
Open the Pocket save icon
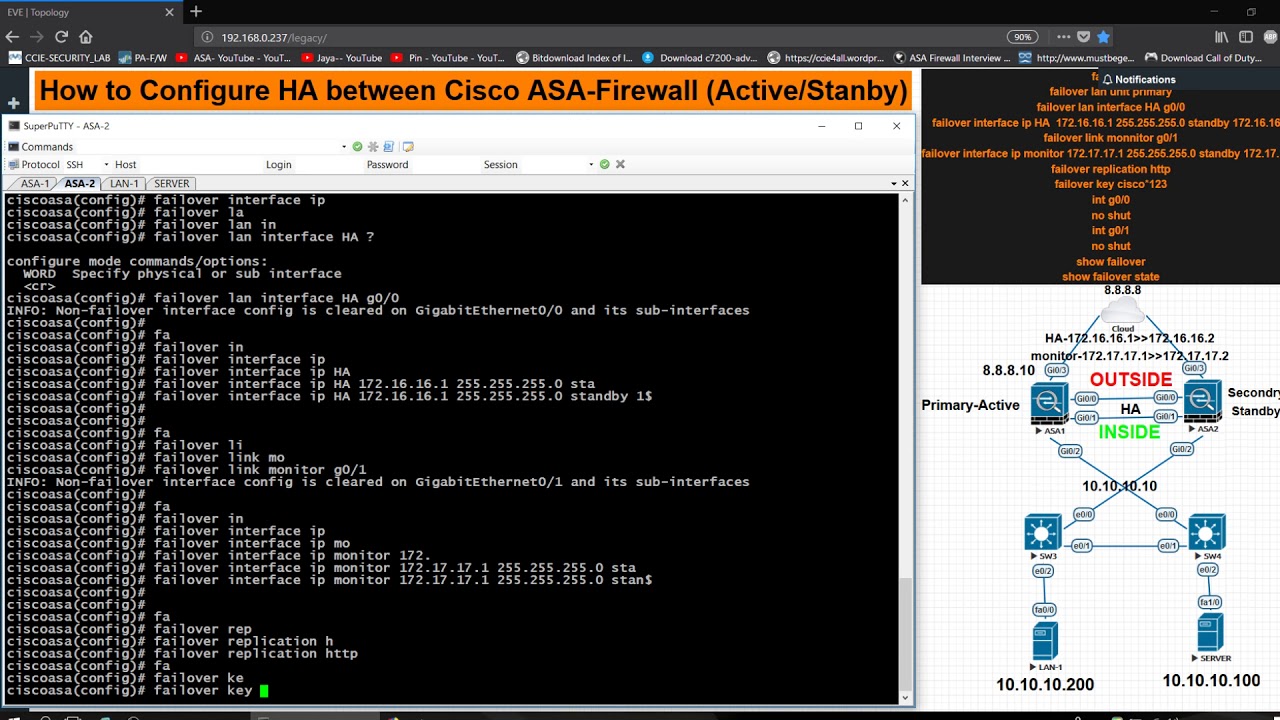point(1083,37)
